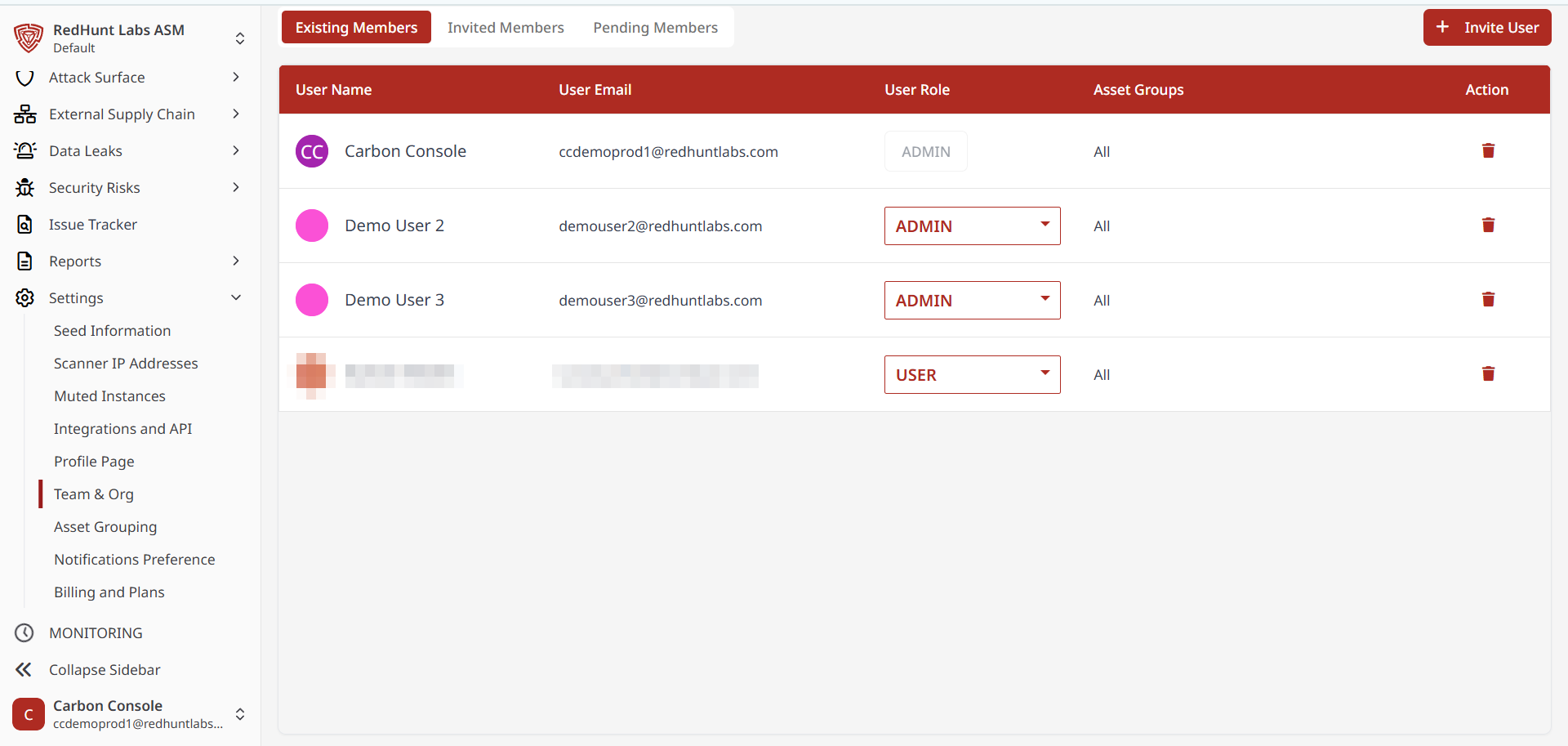
Task: Switch to the Invited Members tab
Action: tap(506, 27)
